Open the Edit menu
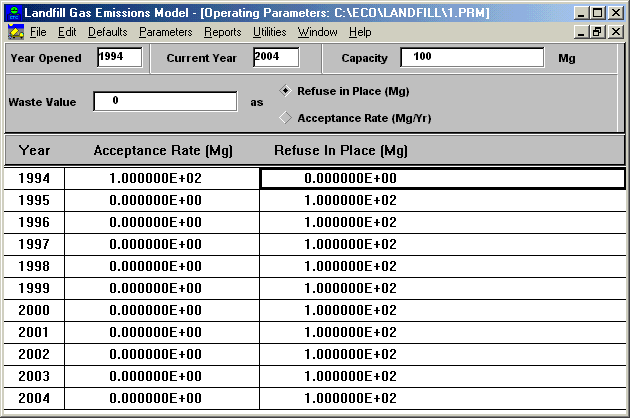The height and width of the screenshot is (418, 630). (x=67, y=32)
